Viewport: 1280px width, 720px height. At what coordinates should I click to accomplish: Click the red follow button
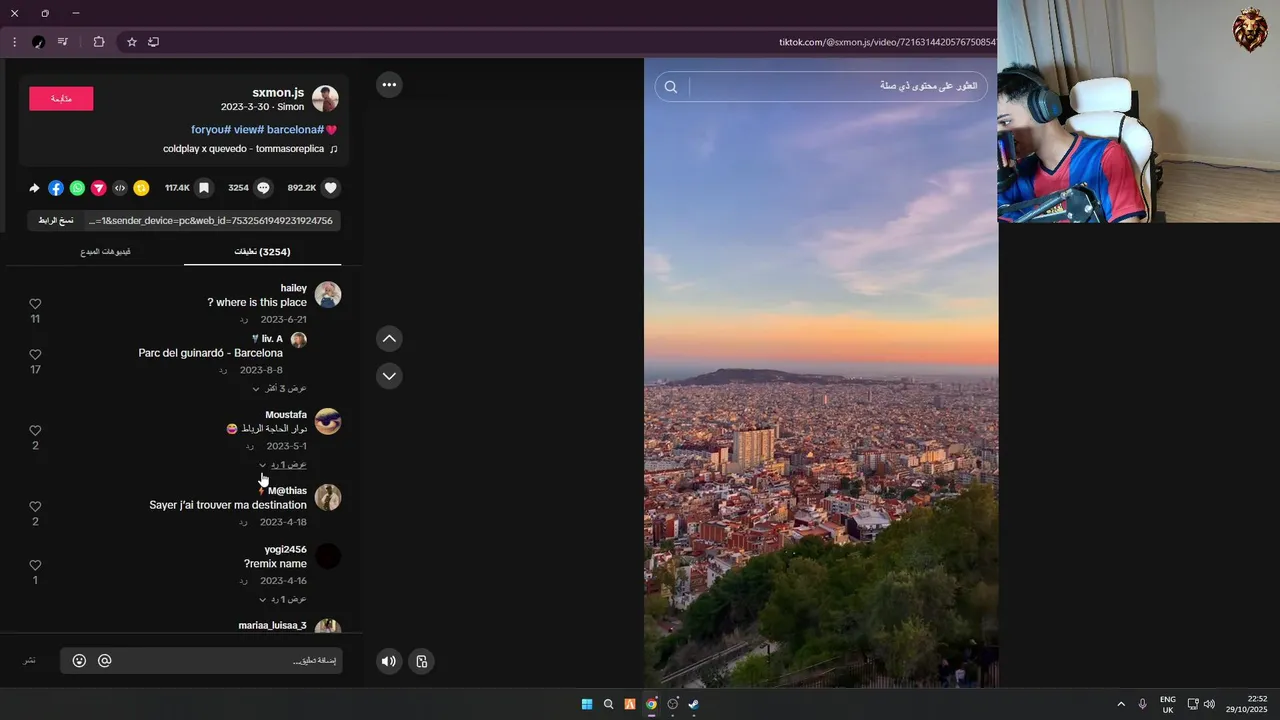pos(61,98)
